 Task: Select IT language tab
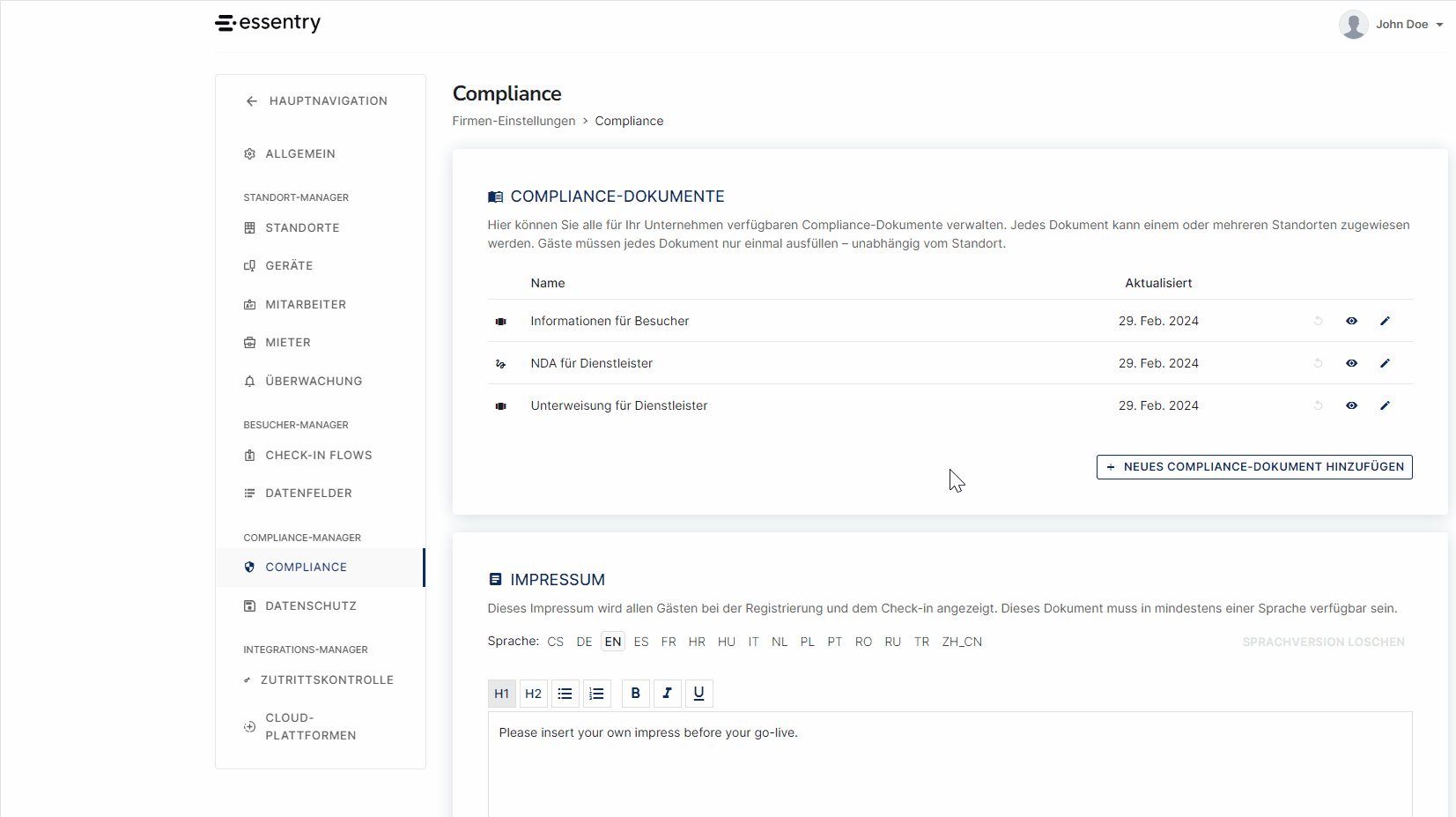click(753, 642)
